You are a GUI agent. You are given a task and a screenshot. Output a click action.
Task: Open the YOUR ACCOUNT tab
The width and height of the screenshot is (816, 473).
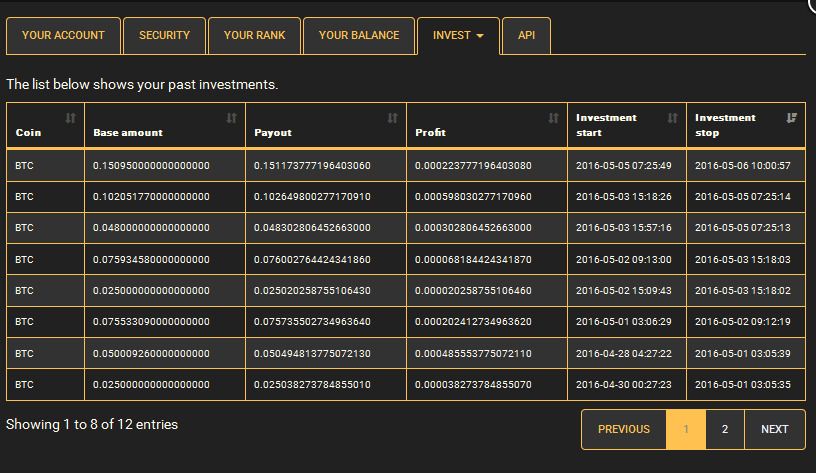63,35
